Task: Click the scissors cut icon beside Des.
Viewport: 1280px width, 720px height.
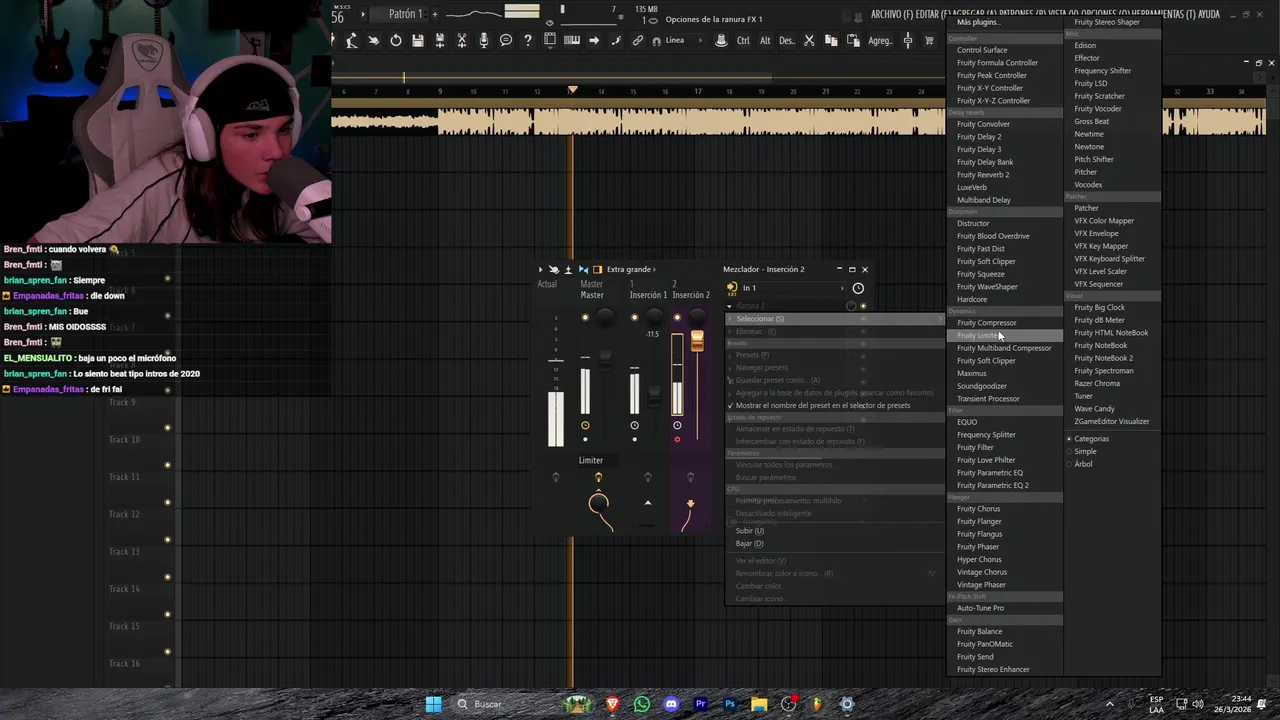Action: tap(809, 40)
